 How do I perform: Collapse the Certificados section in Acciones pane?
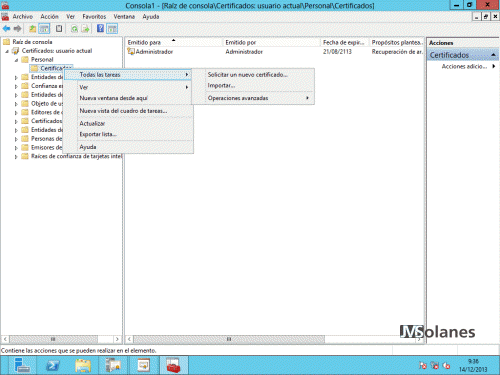pos(493,55)
